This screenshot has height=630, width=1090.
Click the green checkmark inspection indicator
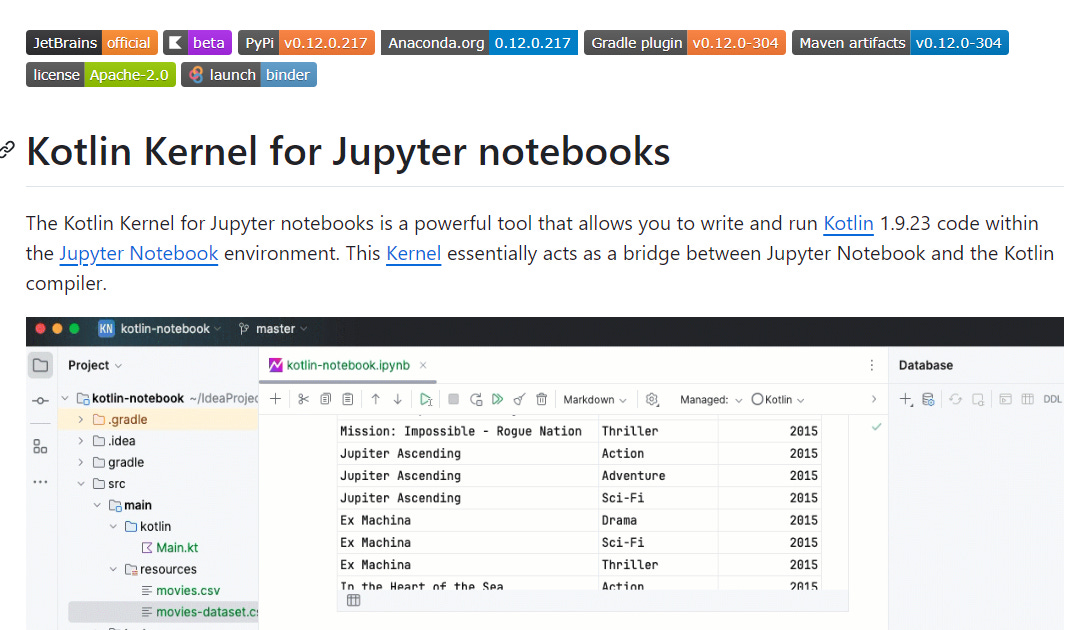pyautogui.click(x=877, y=427)
